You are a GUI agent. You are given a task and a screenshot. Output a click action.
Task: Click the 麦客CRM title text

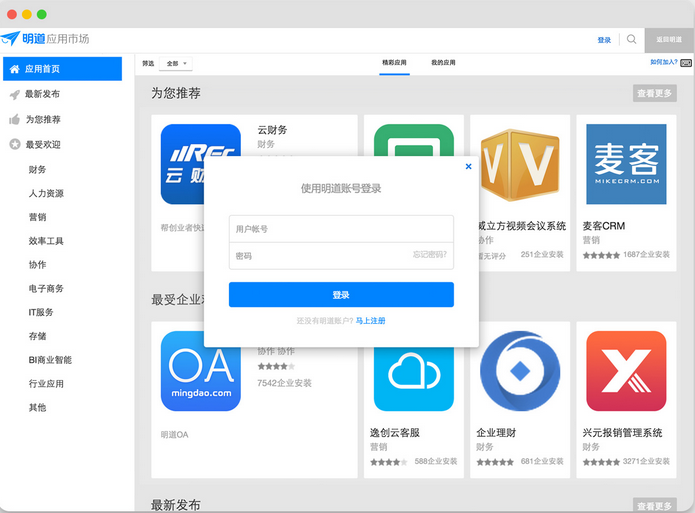pos(604,226)
